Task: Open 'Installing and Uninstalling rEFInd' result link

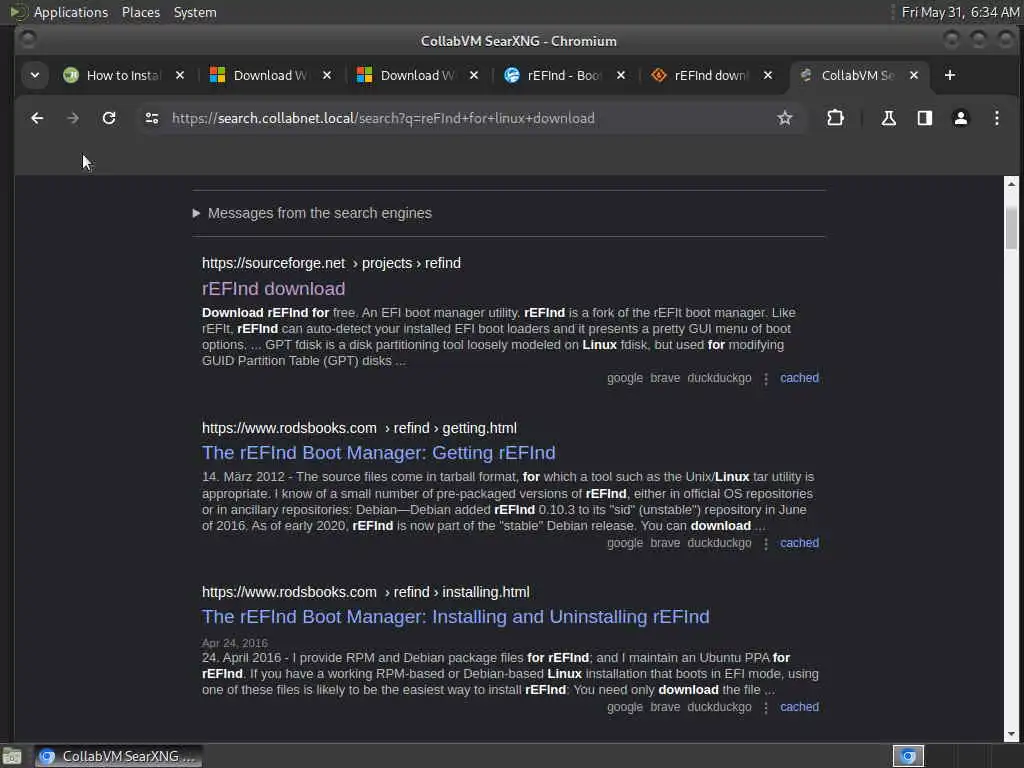Action: 455,616
